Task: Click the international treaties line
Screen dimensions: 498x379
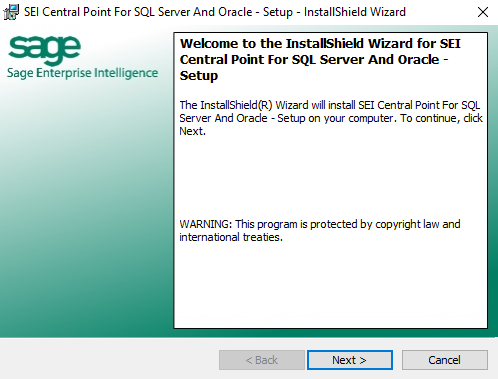Action: point(231,237)
